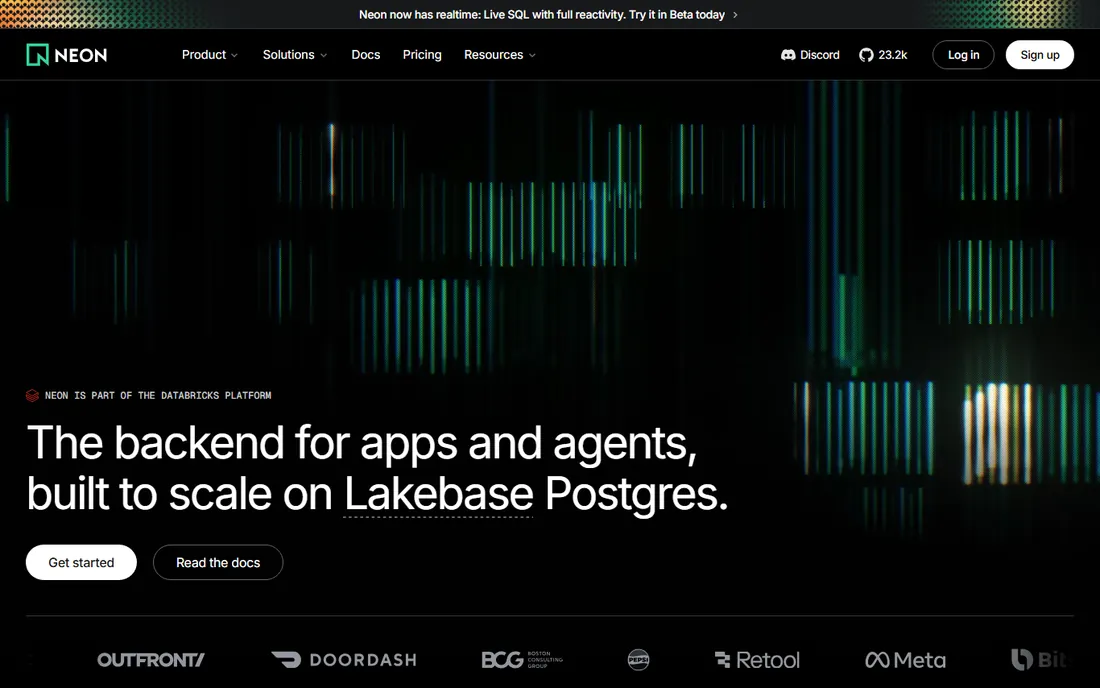The image size is (1100, 688).
Task: Open the Docs page
Action: [365, 55]
